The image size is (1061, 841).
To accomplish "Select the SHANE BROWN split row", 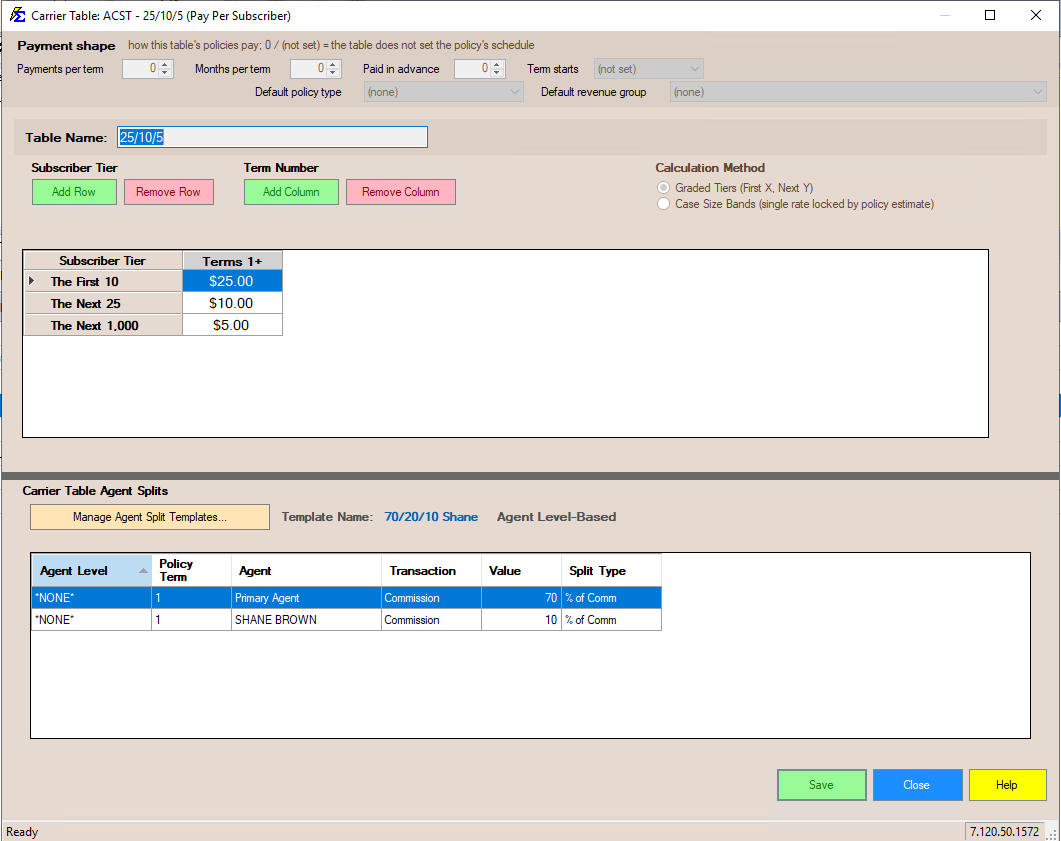I will (x=346, y=620).
